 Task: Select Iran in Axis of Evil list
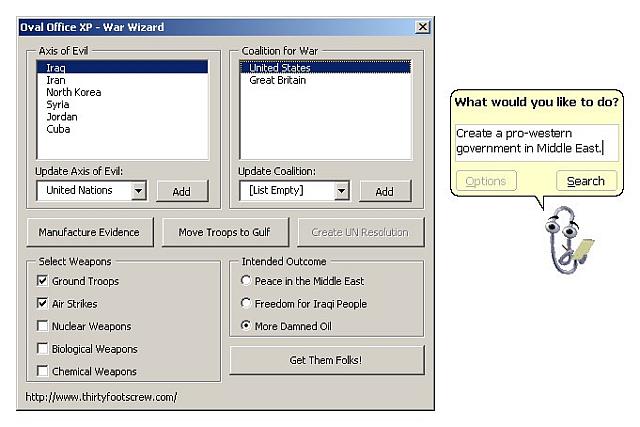[x=122, y=80]
